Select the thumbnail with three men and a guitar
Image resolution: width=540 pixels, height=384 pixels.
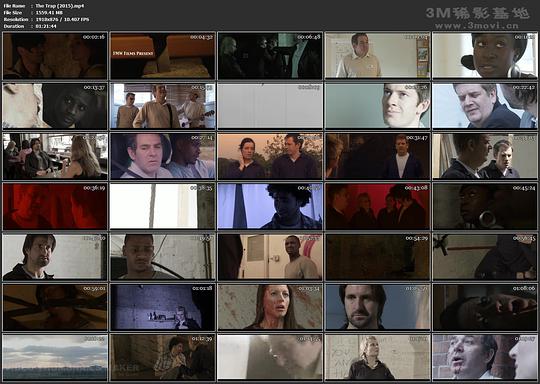coord(163,106)
